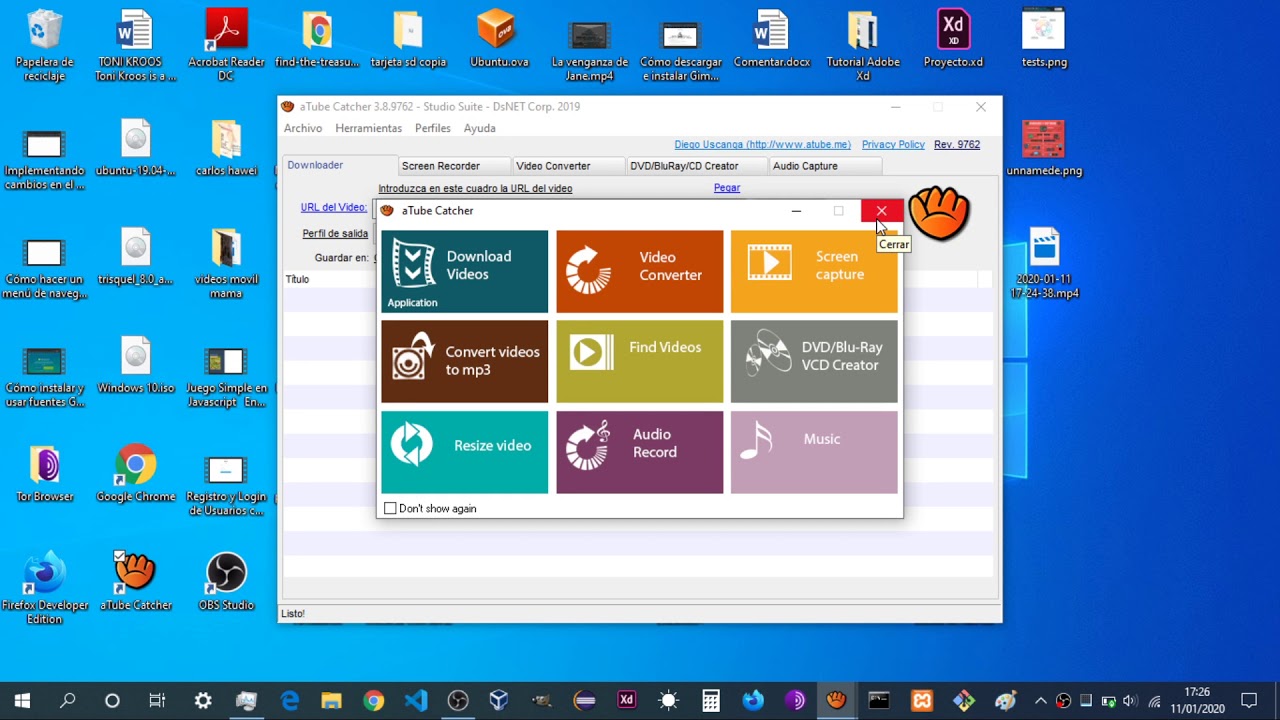Open the Privacy Policy link
Image resolution: width=1280 pixels, height=720 pixels.
[x=893, y=144]
